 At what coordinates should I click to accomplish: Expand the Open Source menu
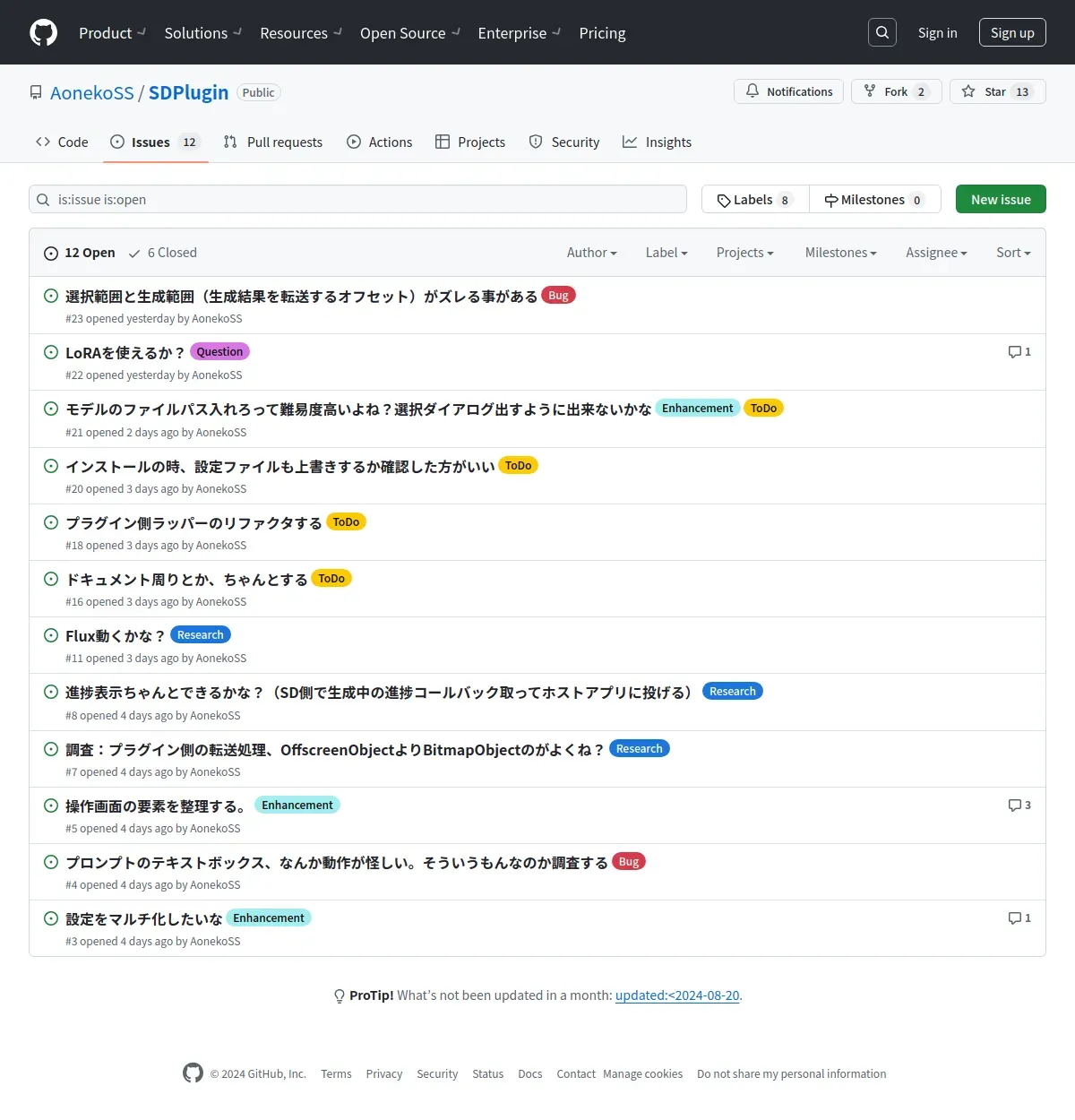click(410, 33)
